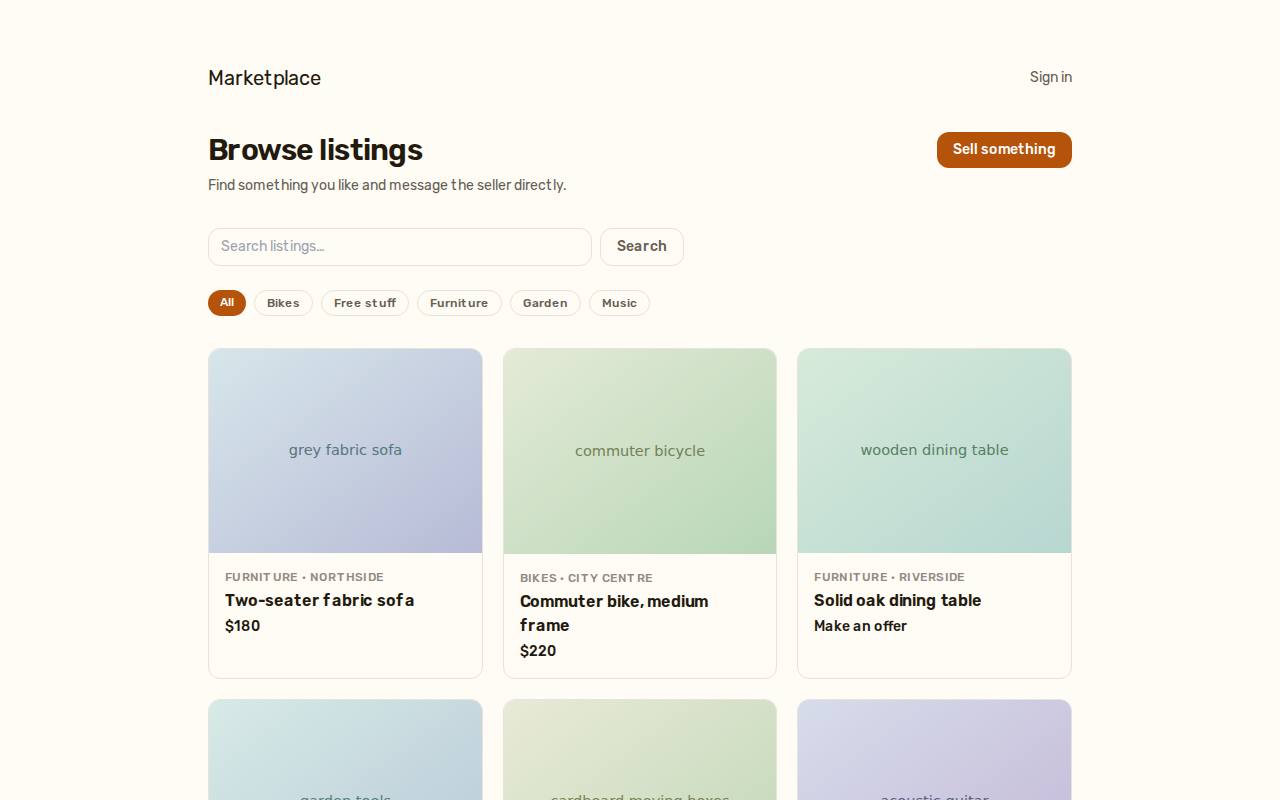Filter listings by Garden
The width and height of the screenshot is (1280, 800).
545,303
